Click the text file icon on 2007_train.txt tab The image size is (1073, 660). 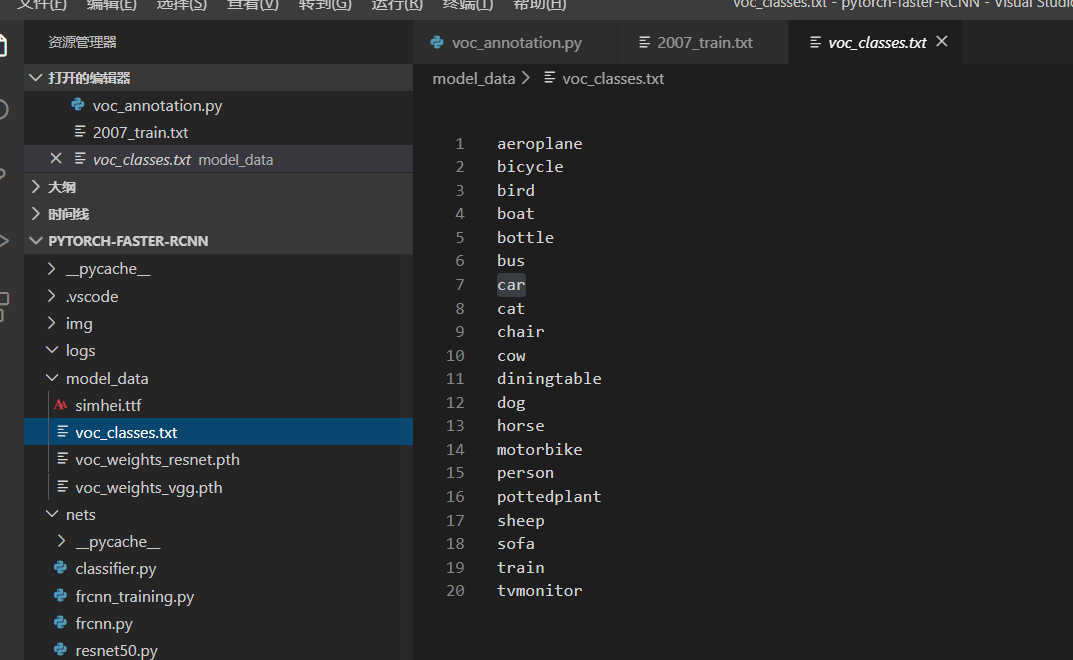644,42
